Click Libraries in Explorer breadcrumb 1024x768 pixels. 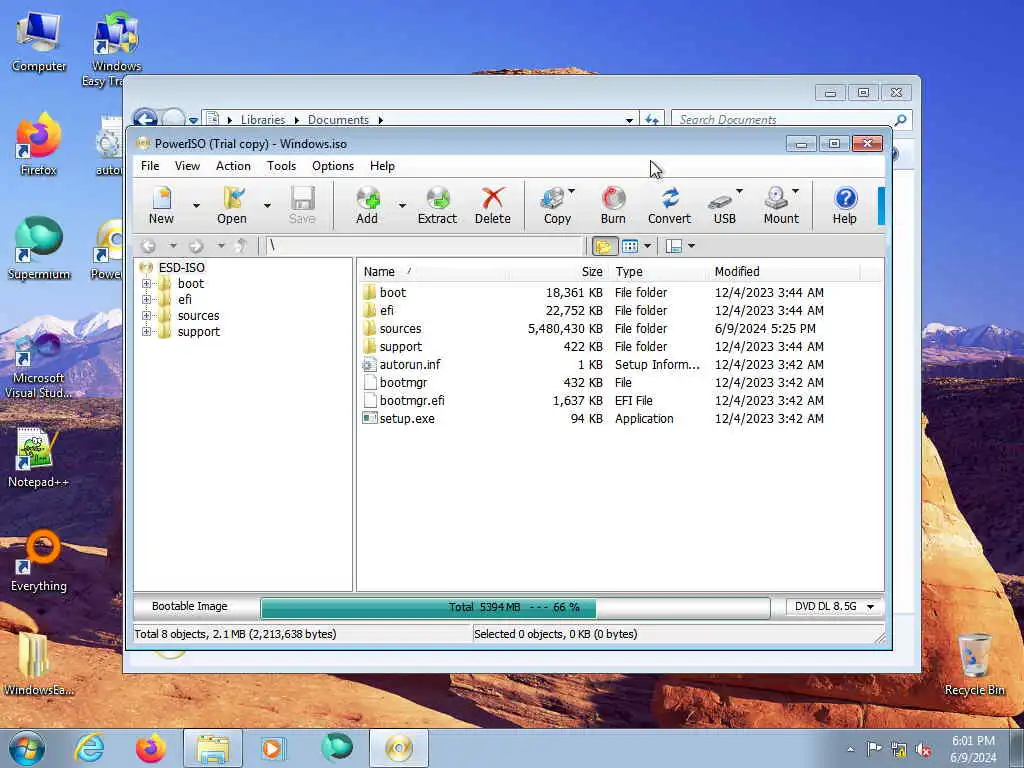point(263,120)
